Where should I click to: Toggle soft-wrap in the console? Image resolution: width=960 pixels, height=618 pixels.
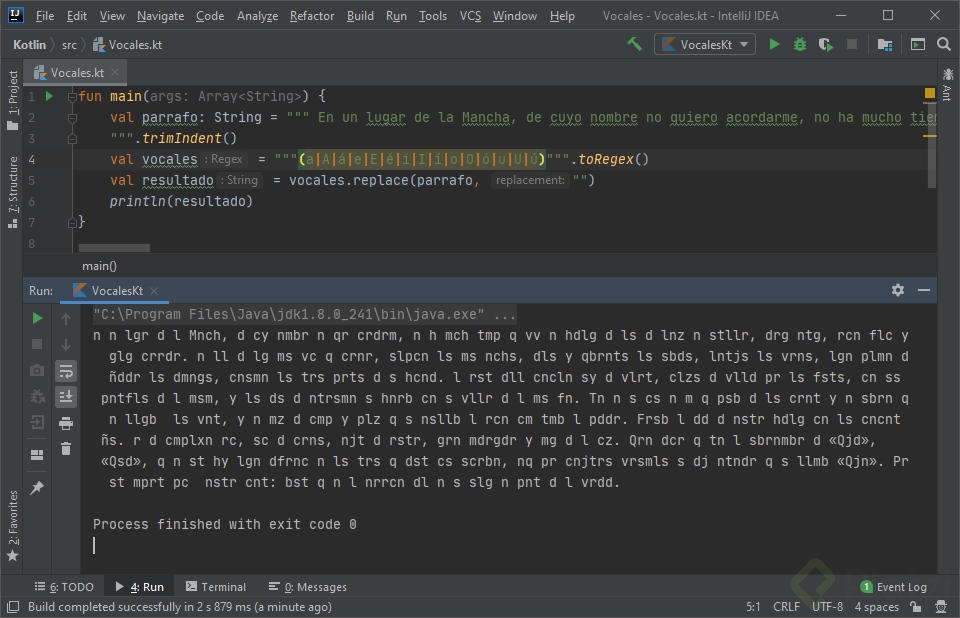point(66,371)
